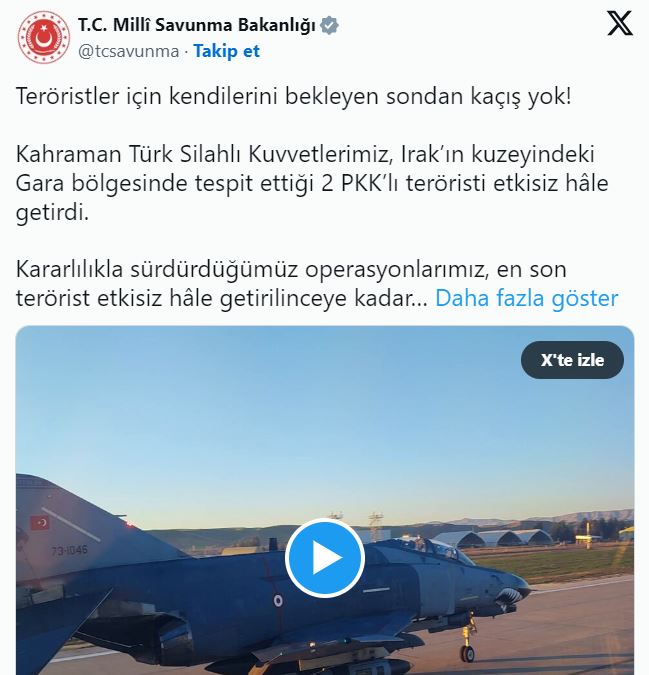The height and width of the screenshot is (675, 649).
Task: Click the Turkish flag on jet tail
Action: (40, 523)
